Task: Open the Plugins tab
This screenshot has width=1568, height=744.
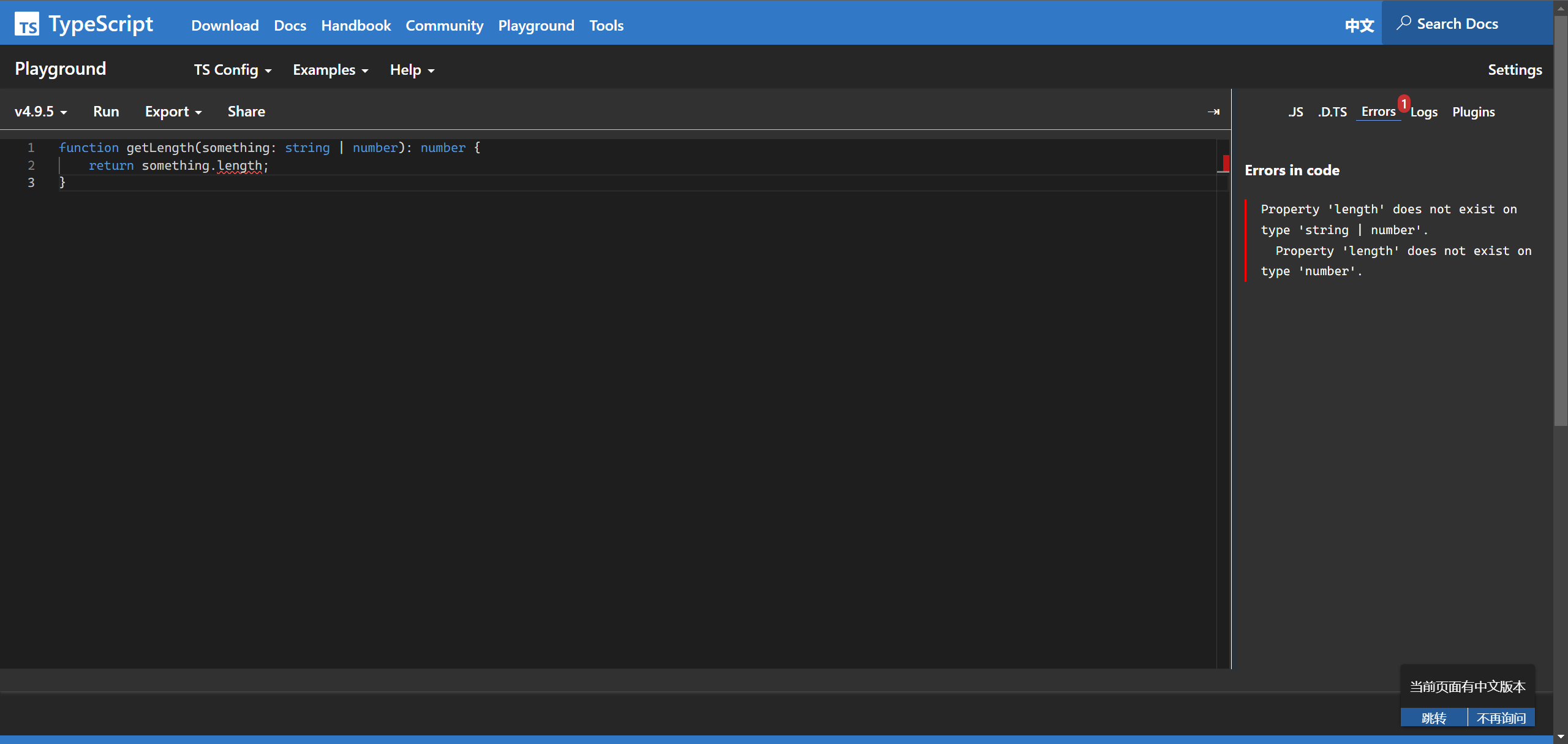Action: click(x=1473, y=112)
